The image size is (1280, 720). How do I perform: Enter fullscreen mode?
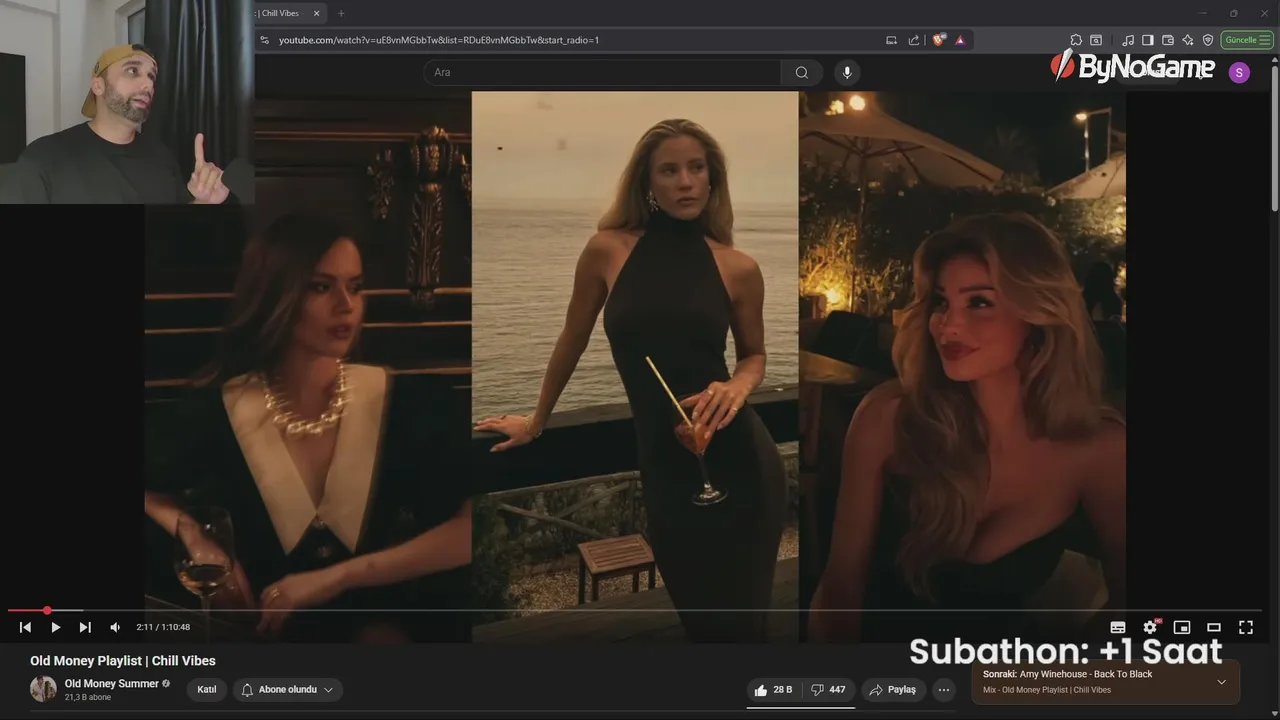pos(1246,627)
